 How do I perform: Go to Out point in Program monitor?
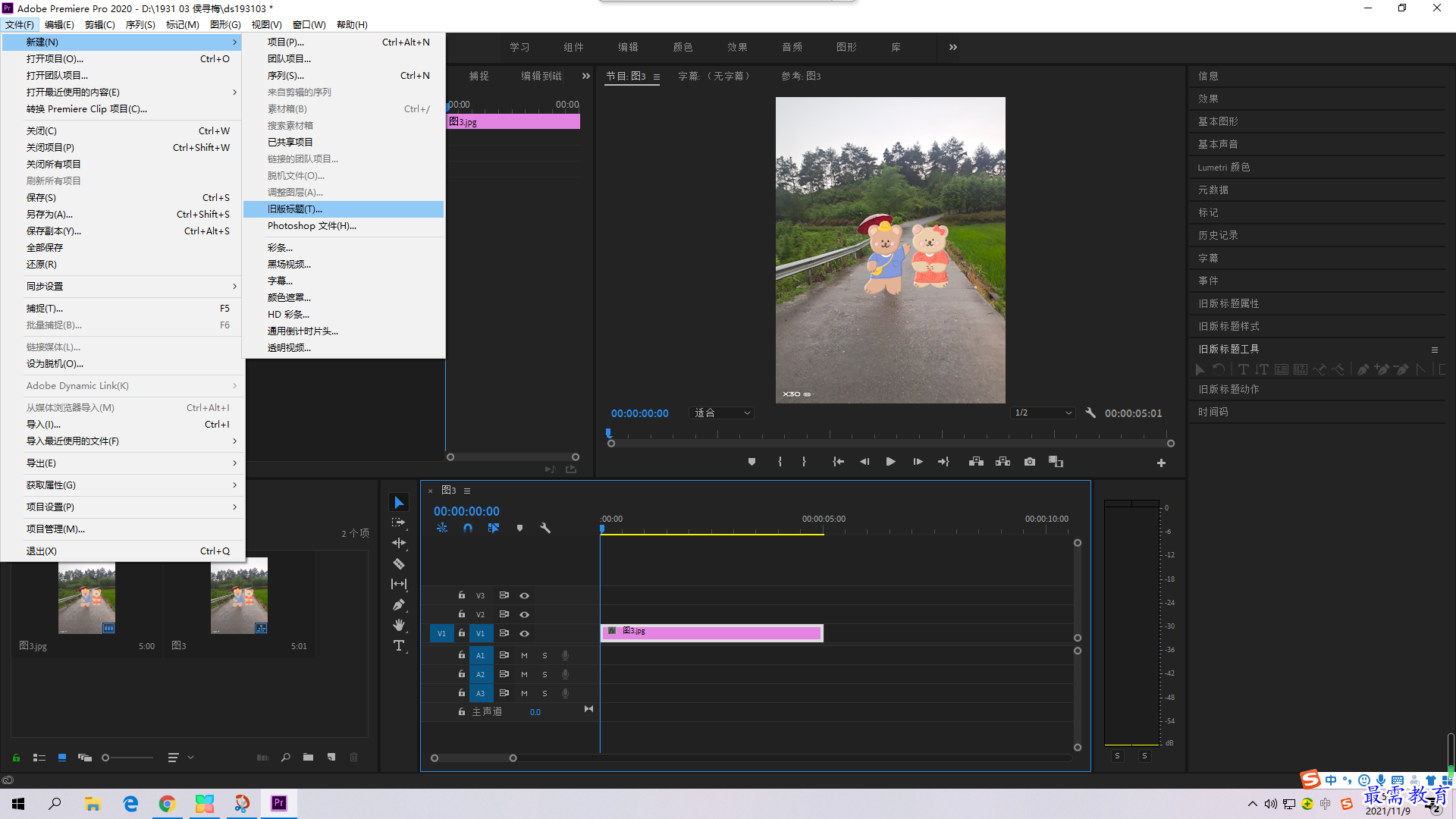(x=943, y=462)
